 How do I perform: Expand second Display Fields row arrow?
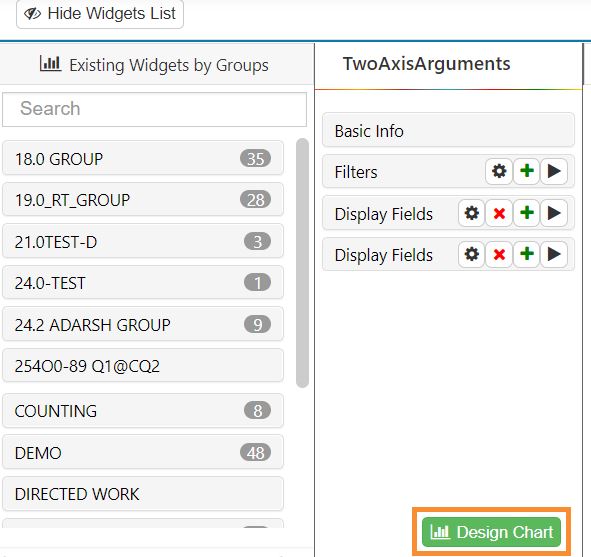[554, 254]
